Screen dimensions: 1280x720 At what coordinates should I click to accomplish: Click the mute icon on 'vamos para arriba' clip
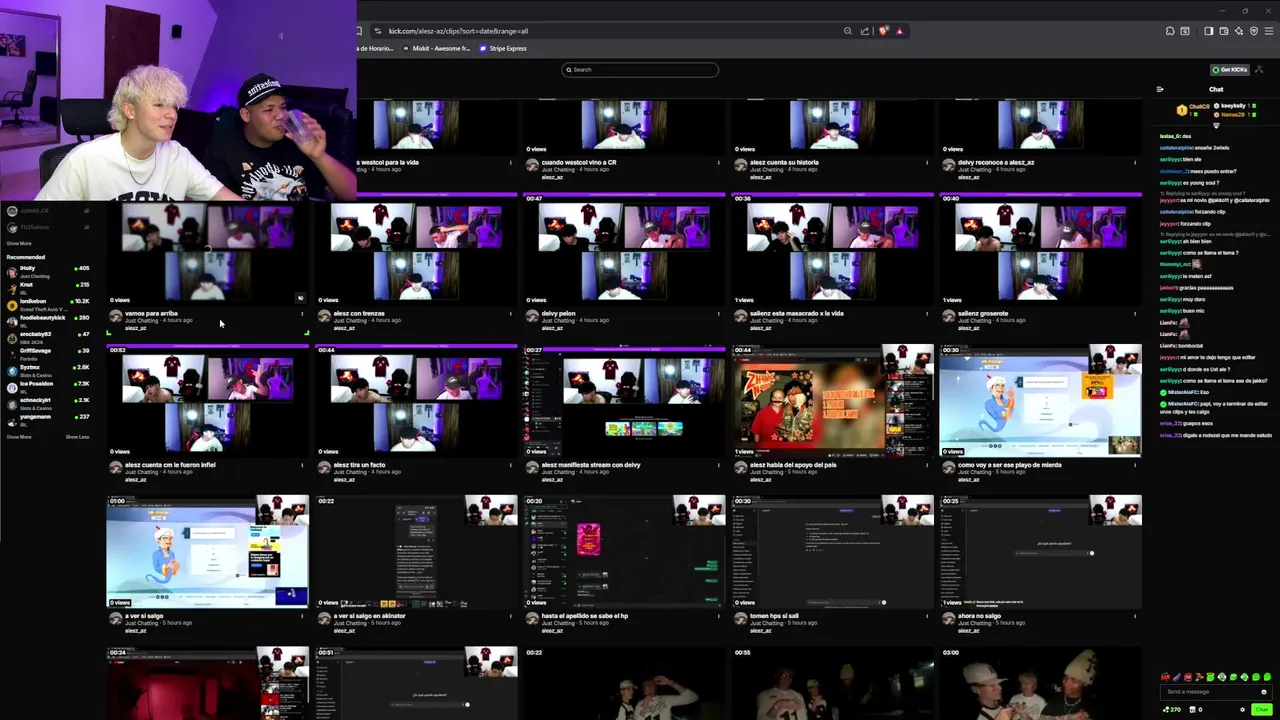(300, 298)
